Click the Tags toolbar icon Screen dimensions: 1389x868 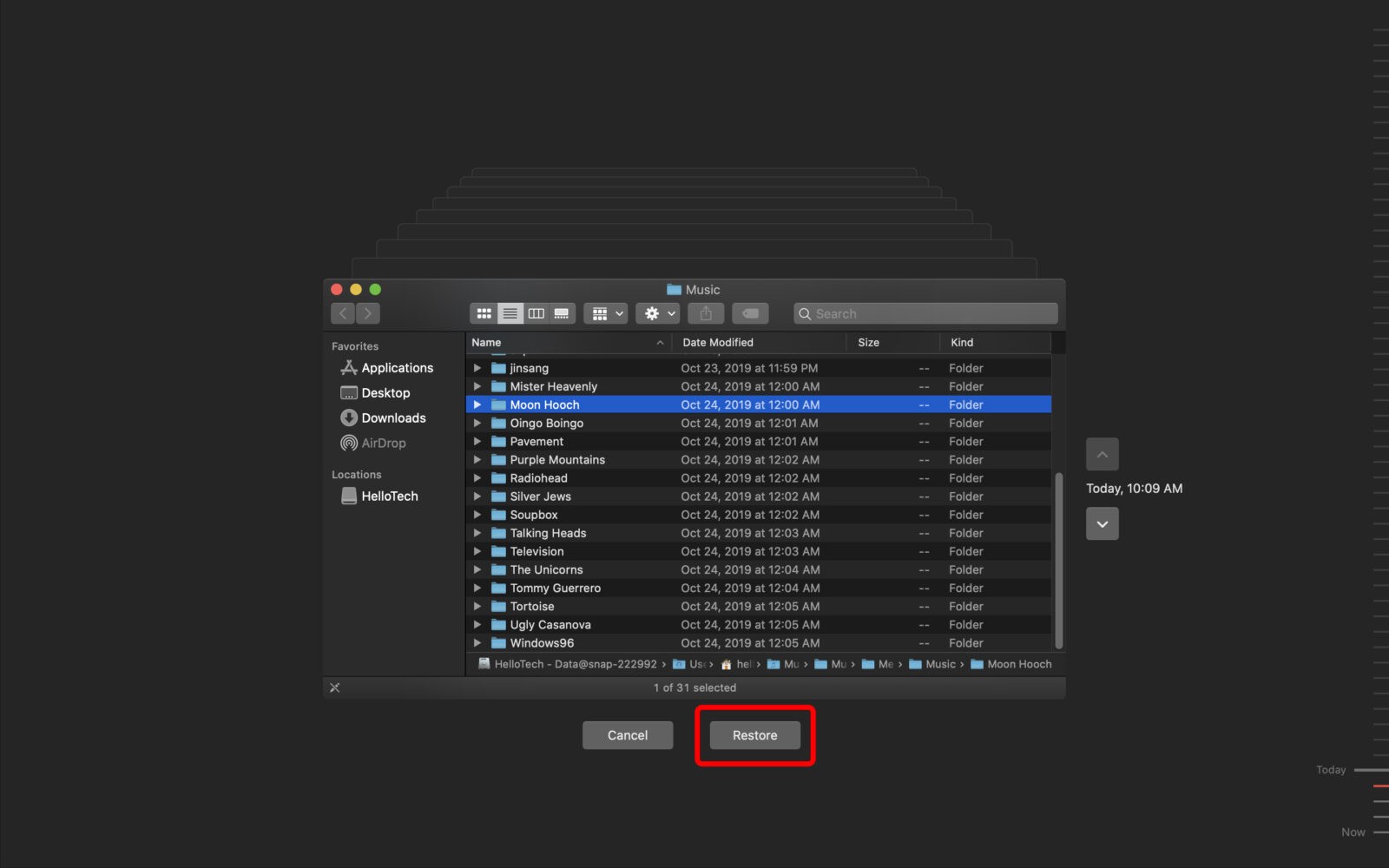point(750,313)
